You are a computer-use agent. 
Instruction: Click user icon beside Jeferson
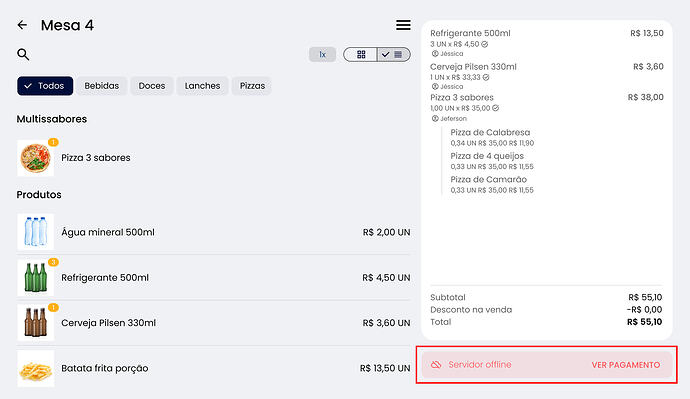435,118
